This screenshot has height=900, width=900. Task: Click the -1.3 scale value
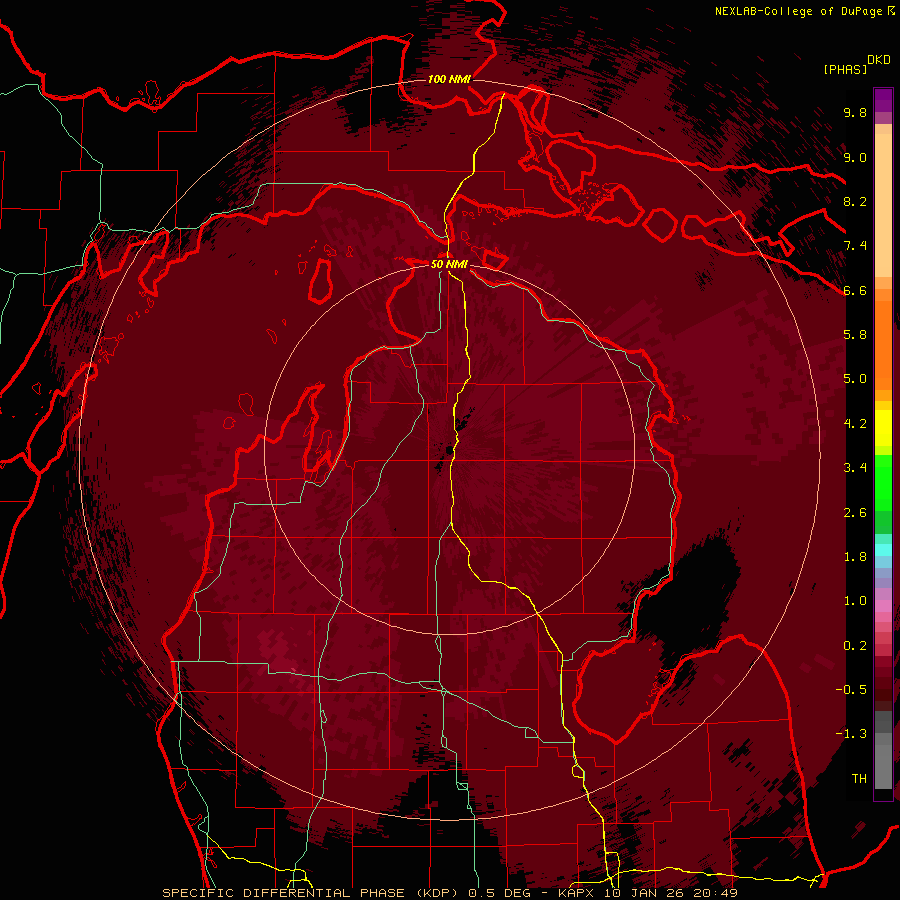(851, 734)
